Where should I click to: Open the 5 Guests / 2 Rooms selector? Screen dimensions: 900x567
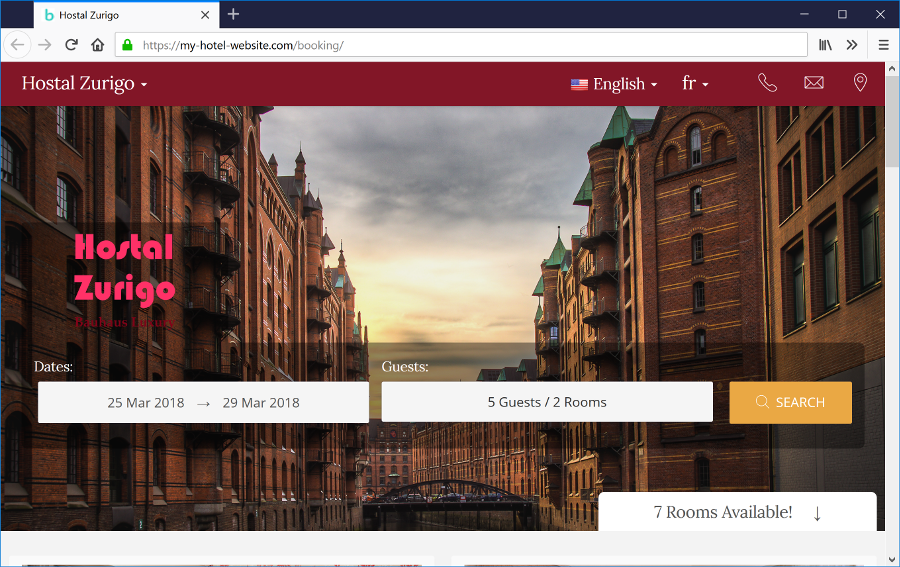point(547,402)
